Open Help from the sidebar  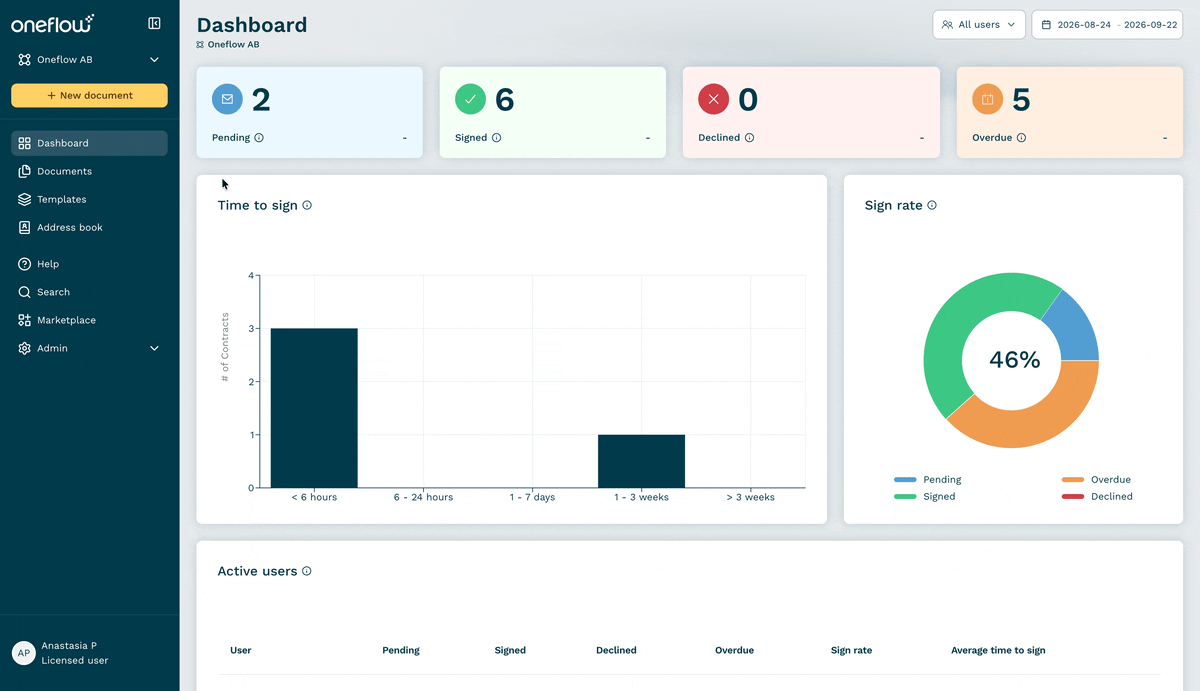pyautogui.click(x=89, y=264)
